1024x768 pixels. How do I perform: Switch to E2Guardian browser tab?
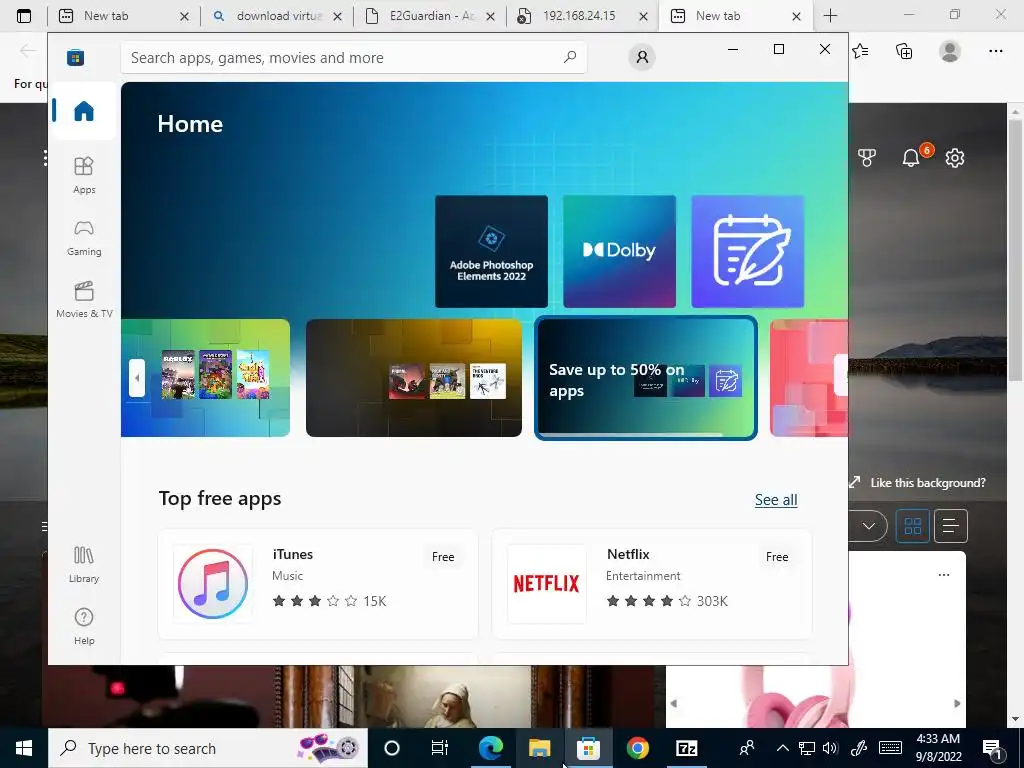430,16
